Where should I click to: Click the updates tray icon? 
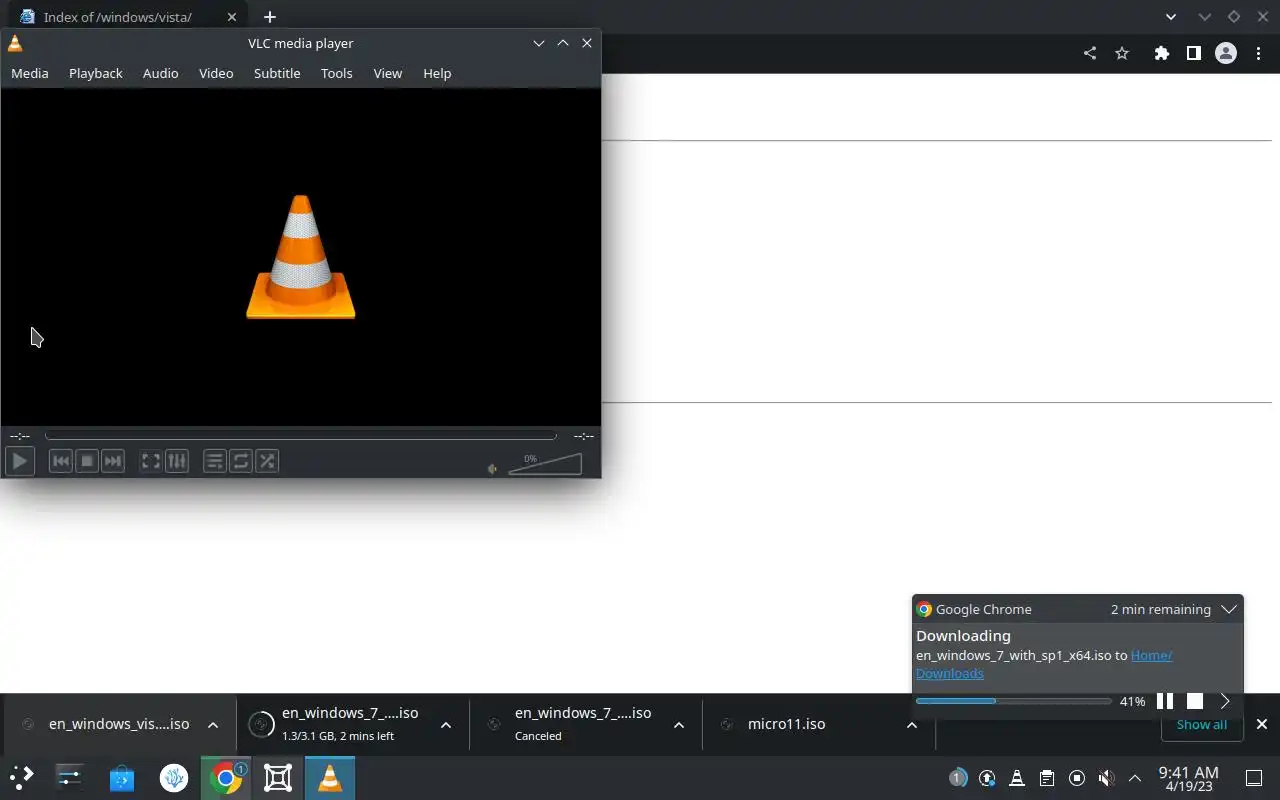pos(988,777)
